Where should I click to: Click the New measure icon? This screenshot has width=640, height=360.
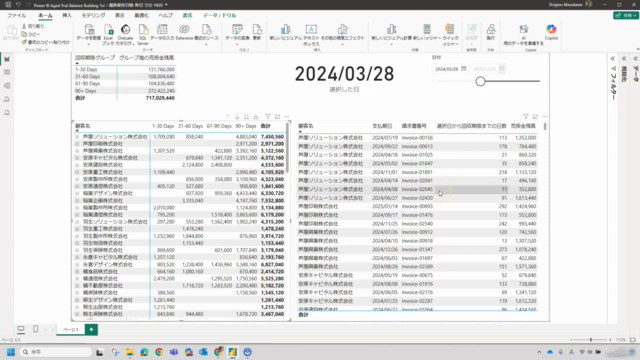(x=427, y=30)
